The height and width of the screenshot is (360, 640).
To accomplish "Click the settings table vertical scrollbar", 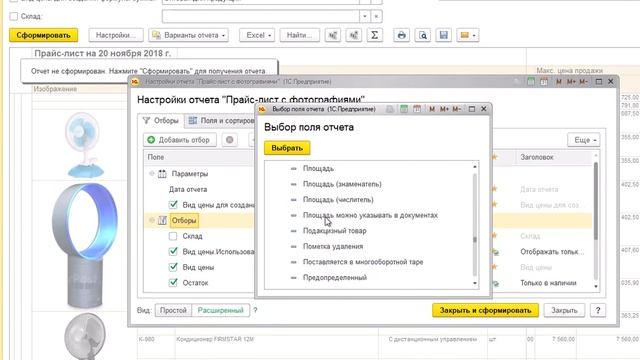I will tap(596, 200).
